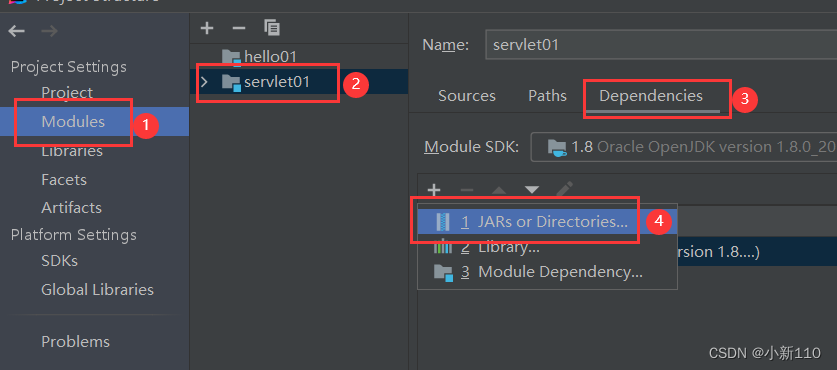Click the JARs archive icon in popup
837x370 pixels.
pyautogui.click(x=443, y=222)
